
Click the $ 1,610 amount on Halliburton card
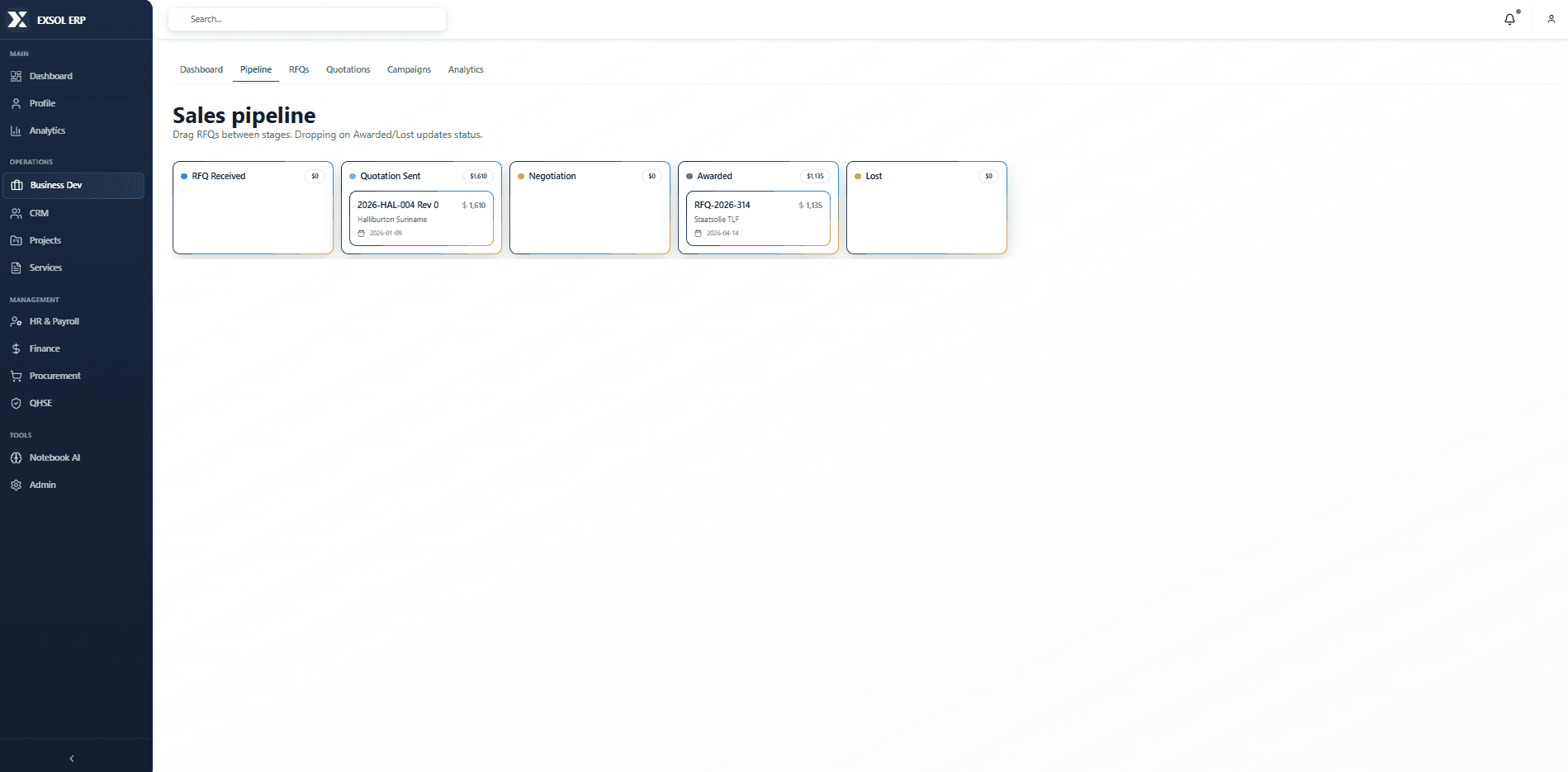(474, 206)
